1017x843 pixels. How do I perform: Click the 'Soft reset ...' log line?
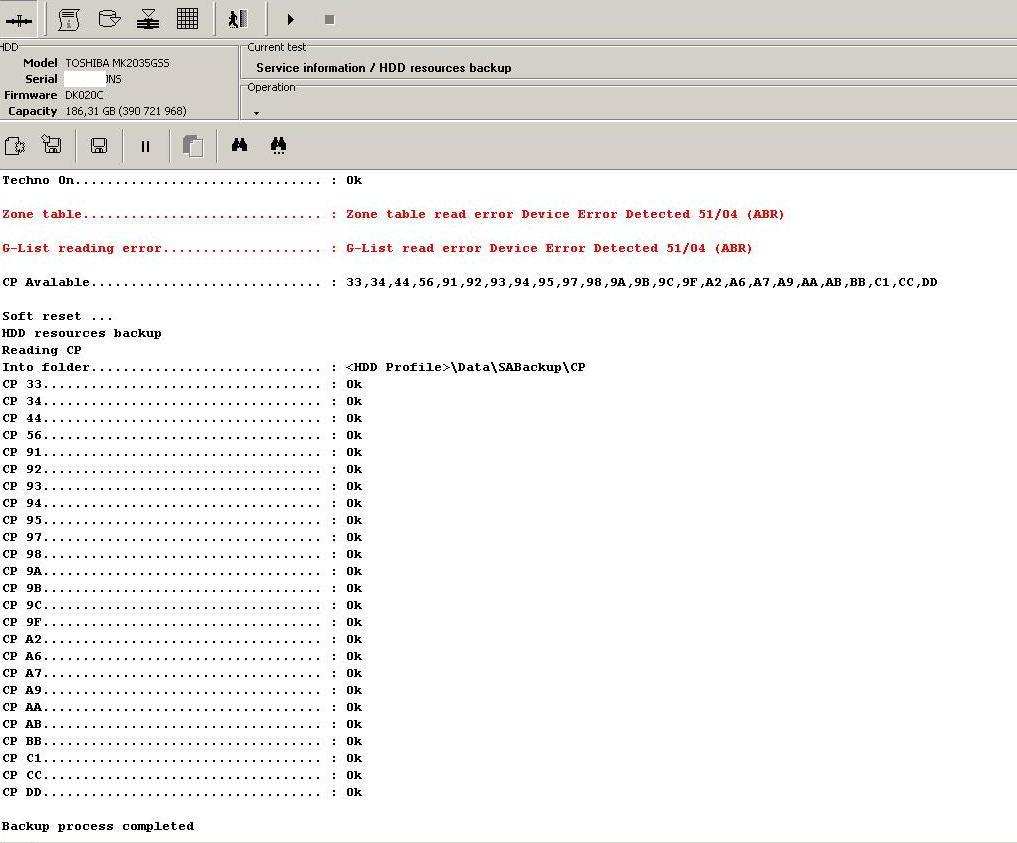point(57,316)
